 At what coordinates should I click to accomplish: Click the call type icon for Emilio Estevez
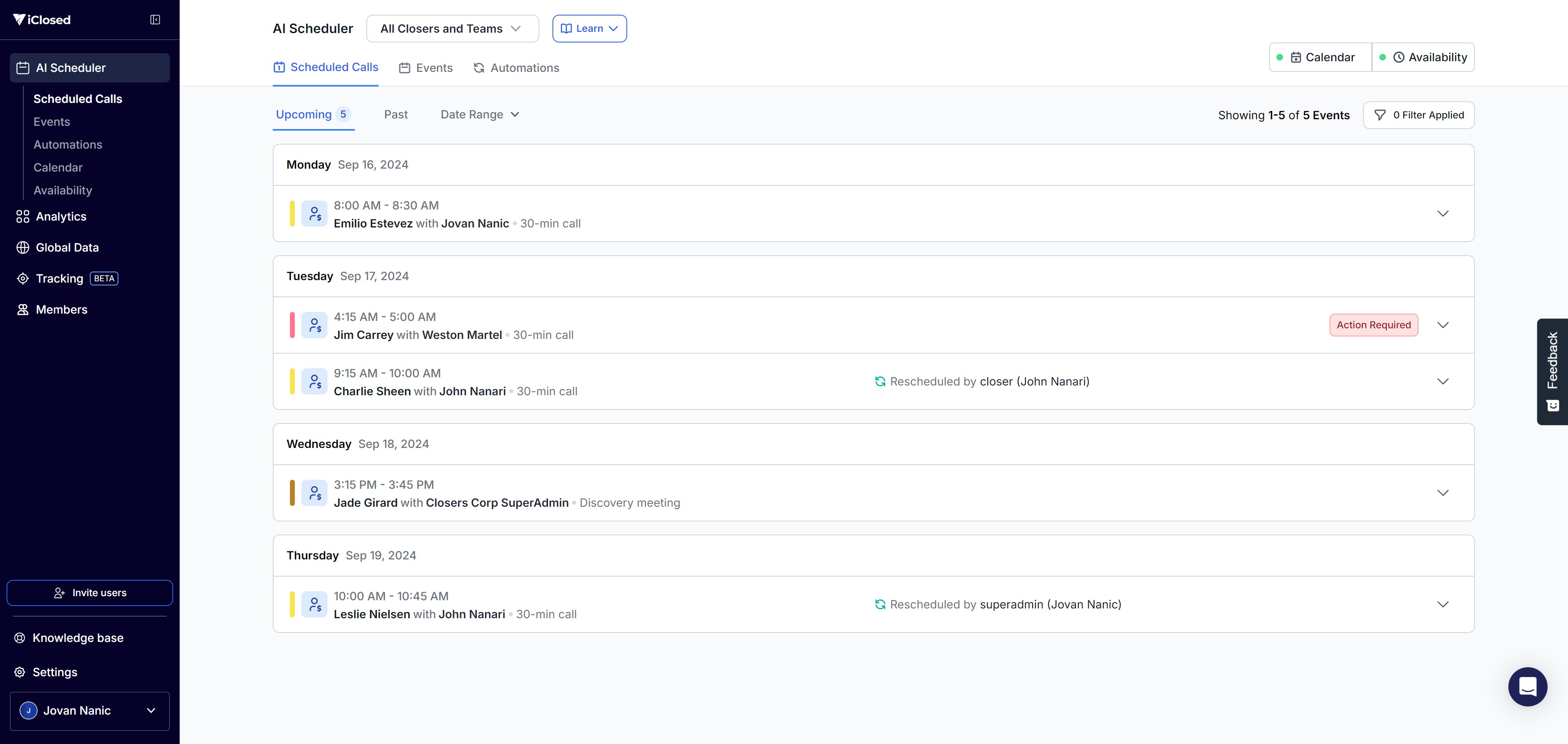coord(314,214)
